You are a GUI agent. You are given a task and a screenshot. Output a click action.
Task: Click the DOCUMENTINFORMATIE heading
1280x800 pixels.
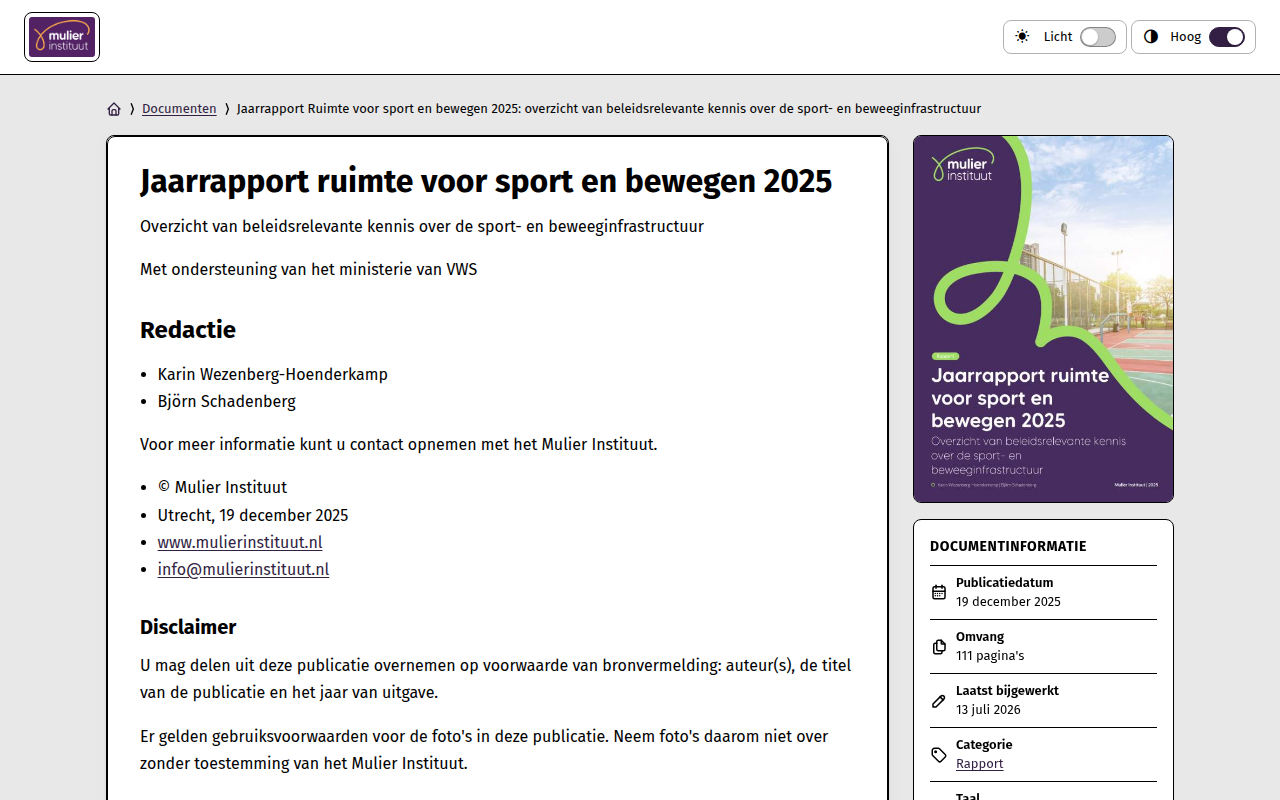tap(1008, 546)
